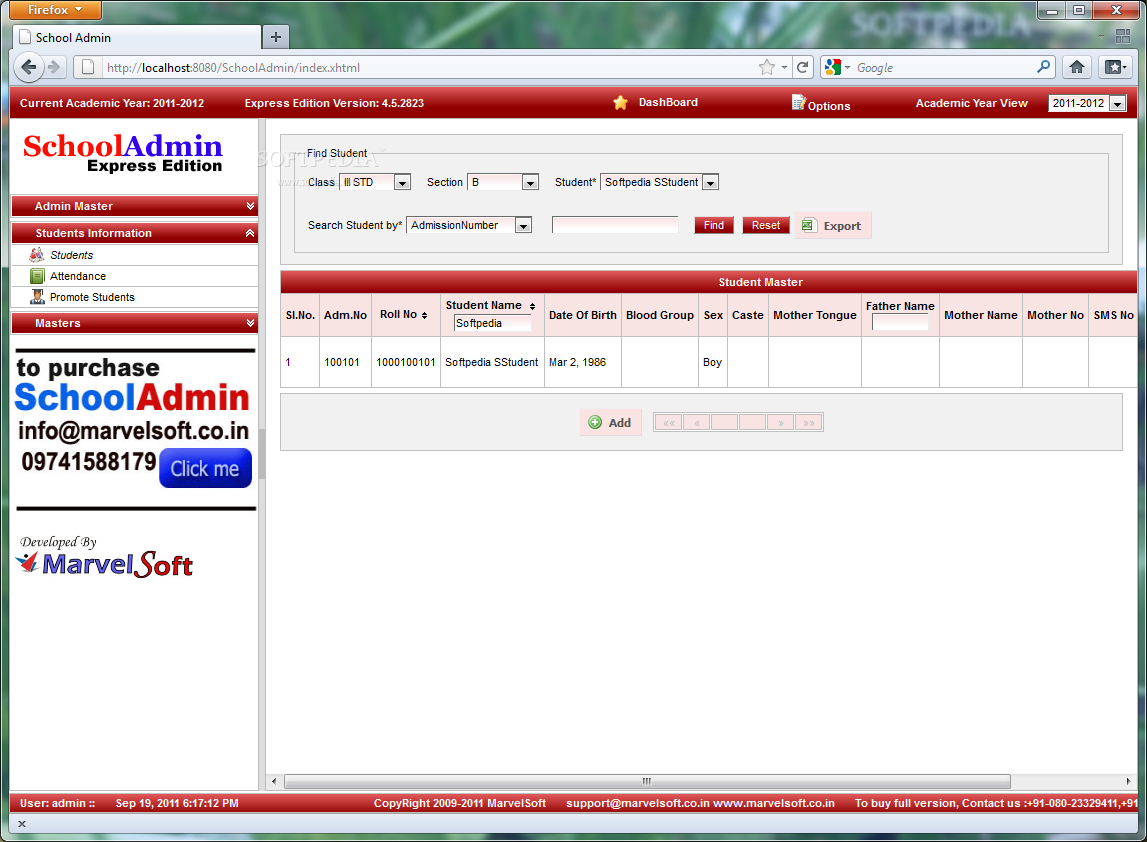Click the Attendance book icon
Viewport: 1147px width, 842px height.
click(37, 276)
